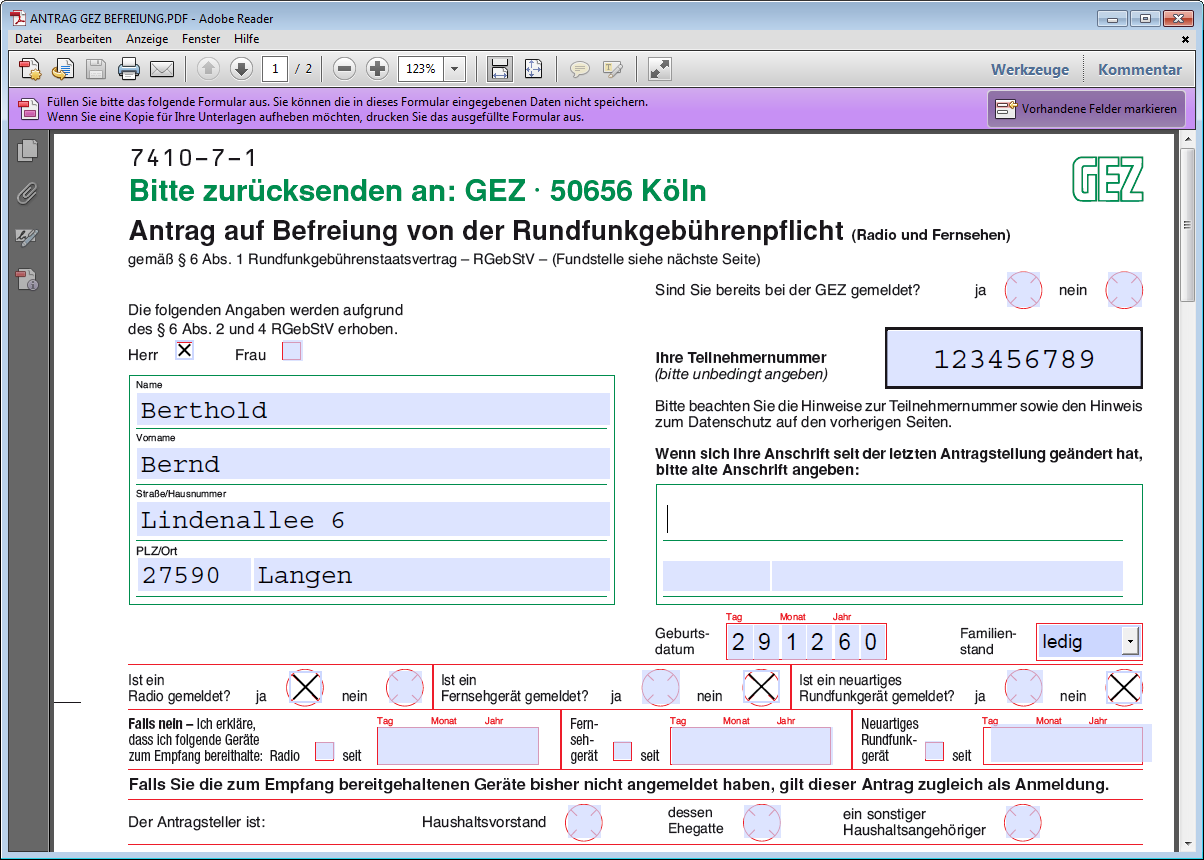Viewport: 1204px width, 860px height.
Task: Select highlight text tool icon
Action: pyautogui.click(x=613, y=69)
